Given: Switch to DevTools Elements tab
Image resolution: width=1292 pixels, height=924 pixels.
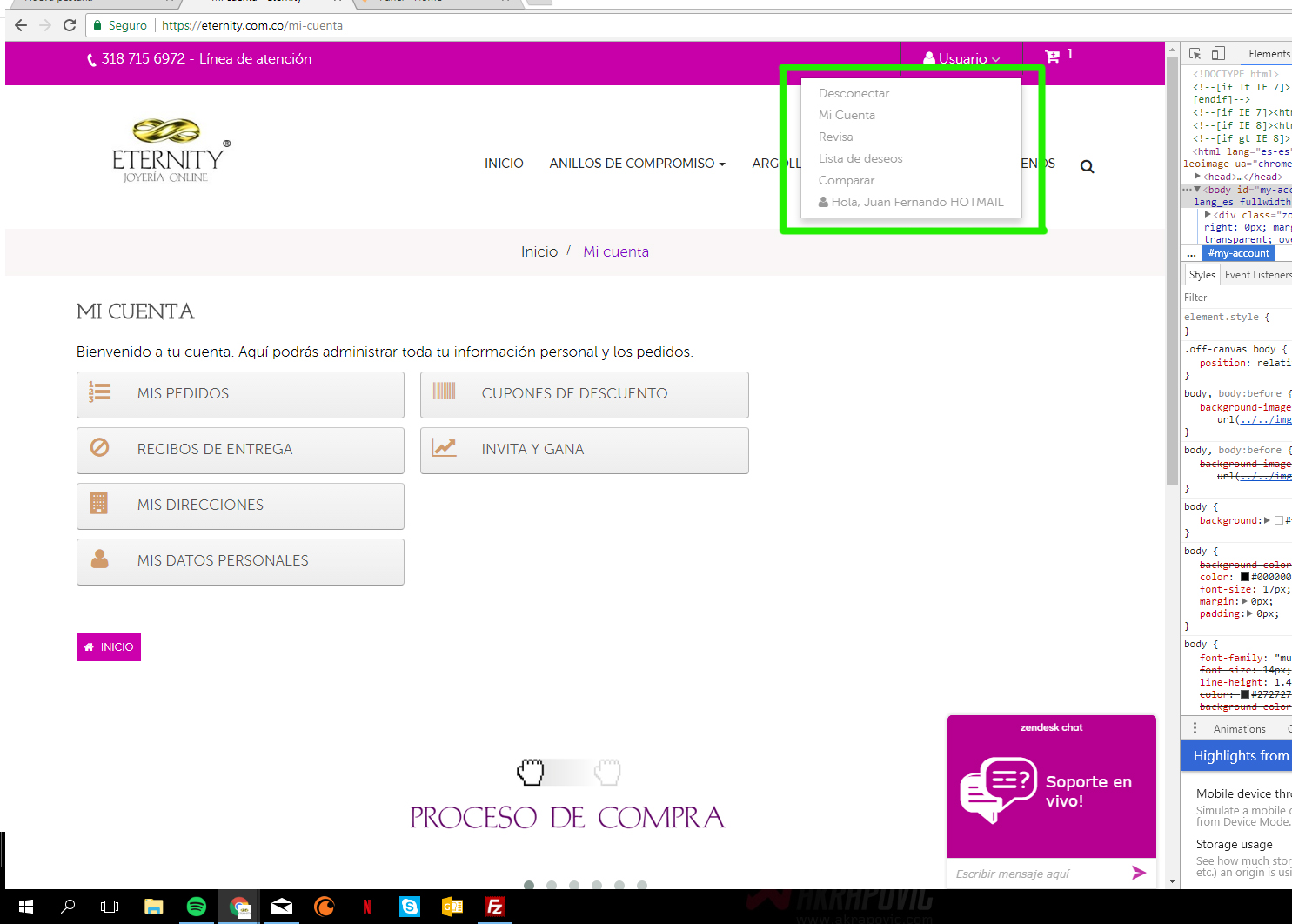Looking at the screenshot, I should (1269, 54).
